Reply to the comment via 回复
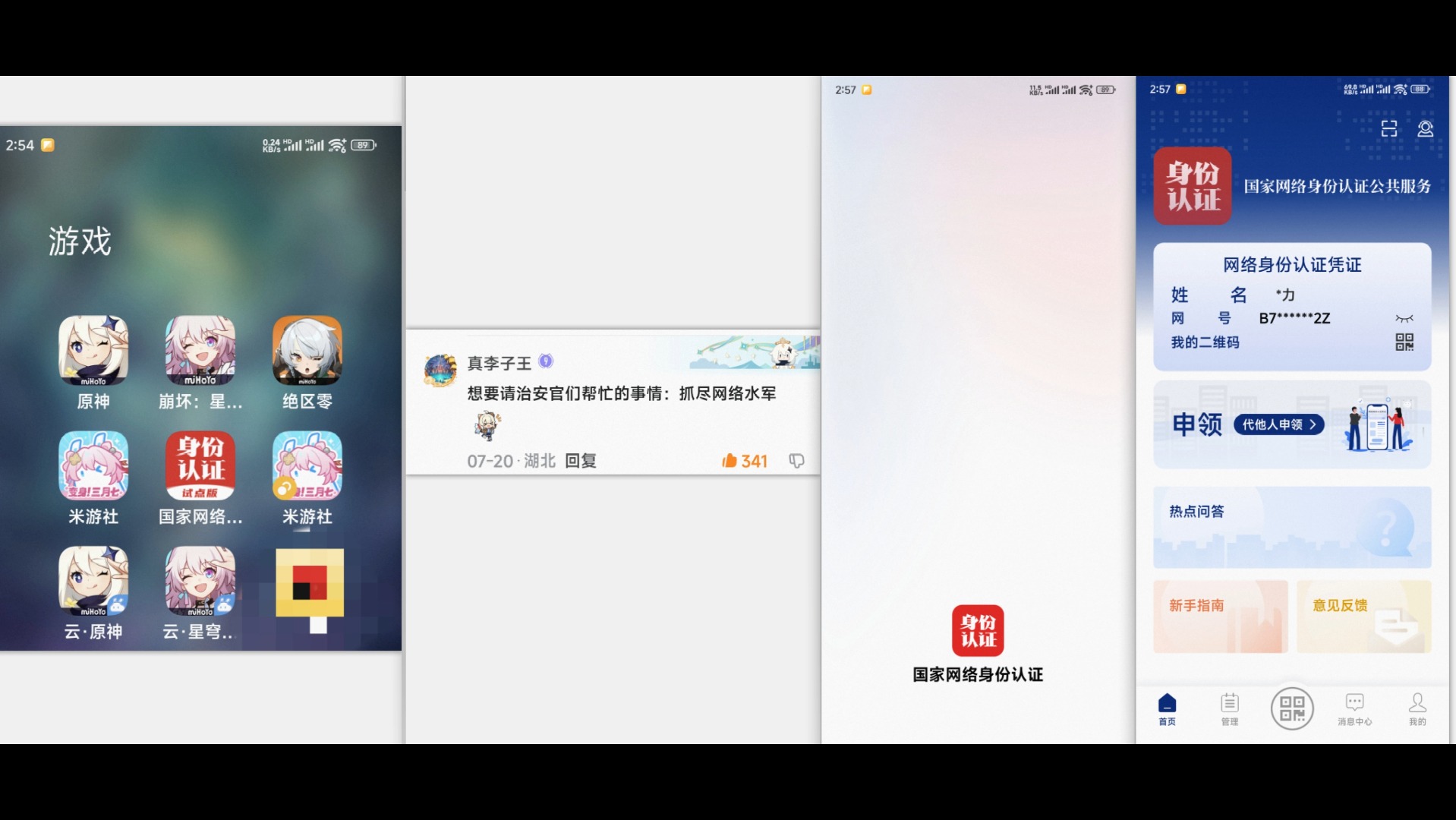The width and height of the screenshot is (1456, 820). pos(581,461)
